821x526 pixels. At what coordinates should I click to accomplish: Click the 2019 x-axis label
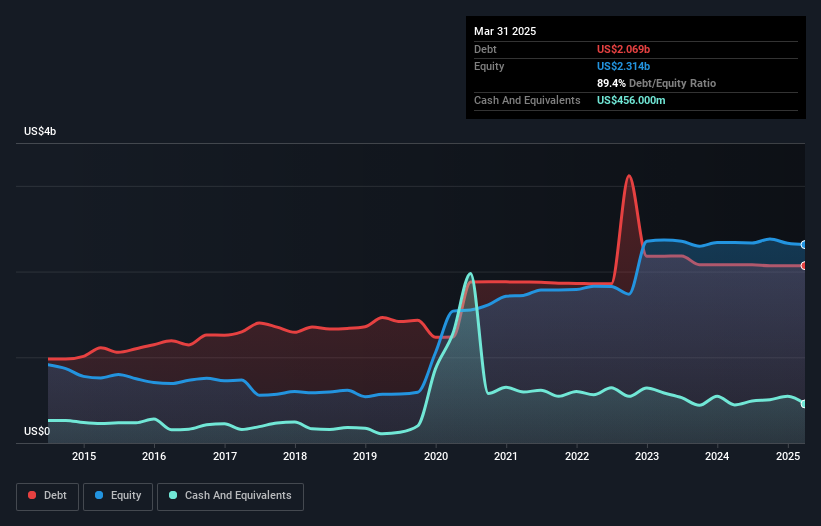pyautogui.click(x=365, y=456)
